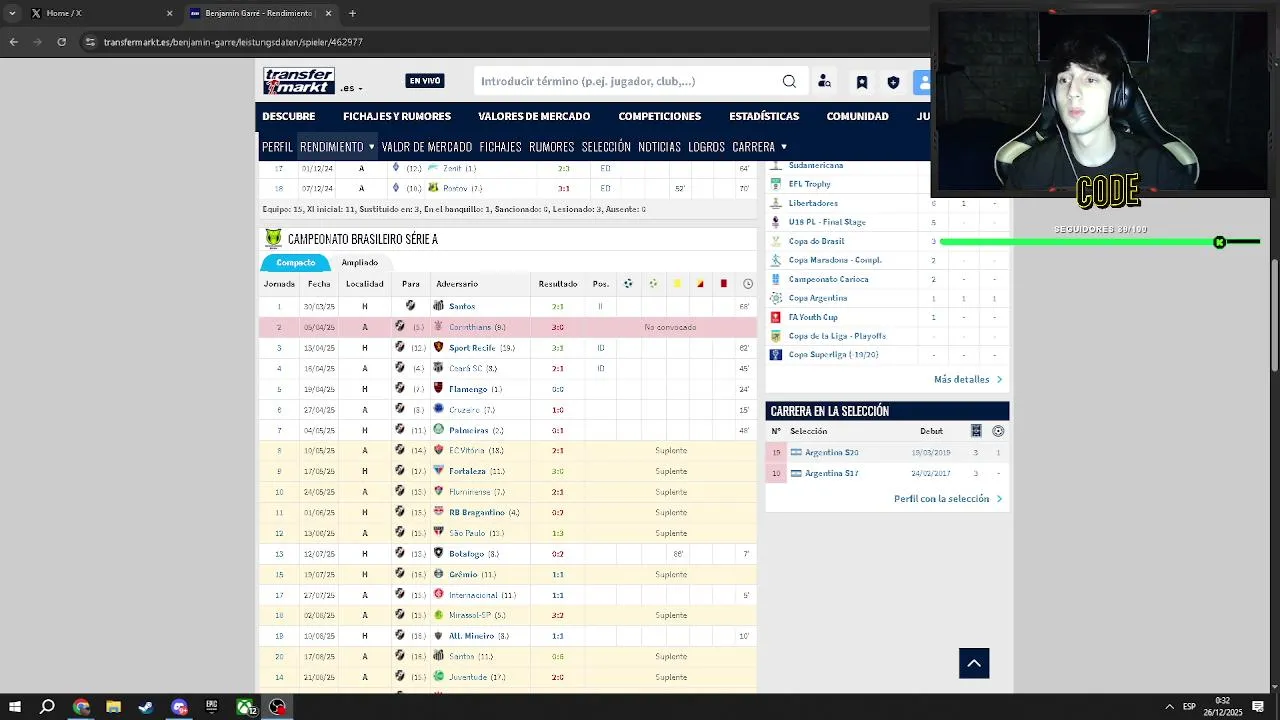Viewport: 1280px width, 720px height.
Task: Open the Comunidad menu
Action: coord(857,116)
